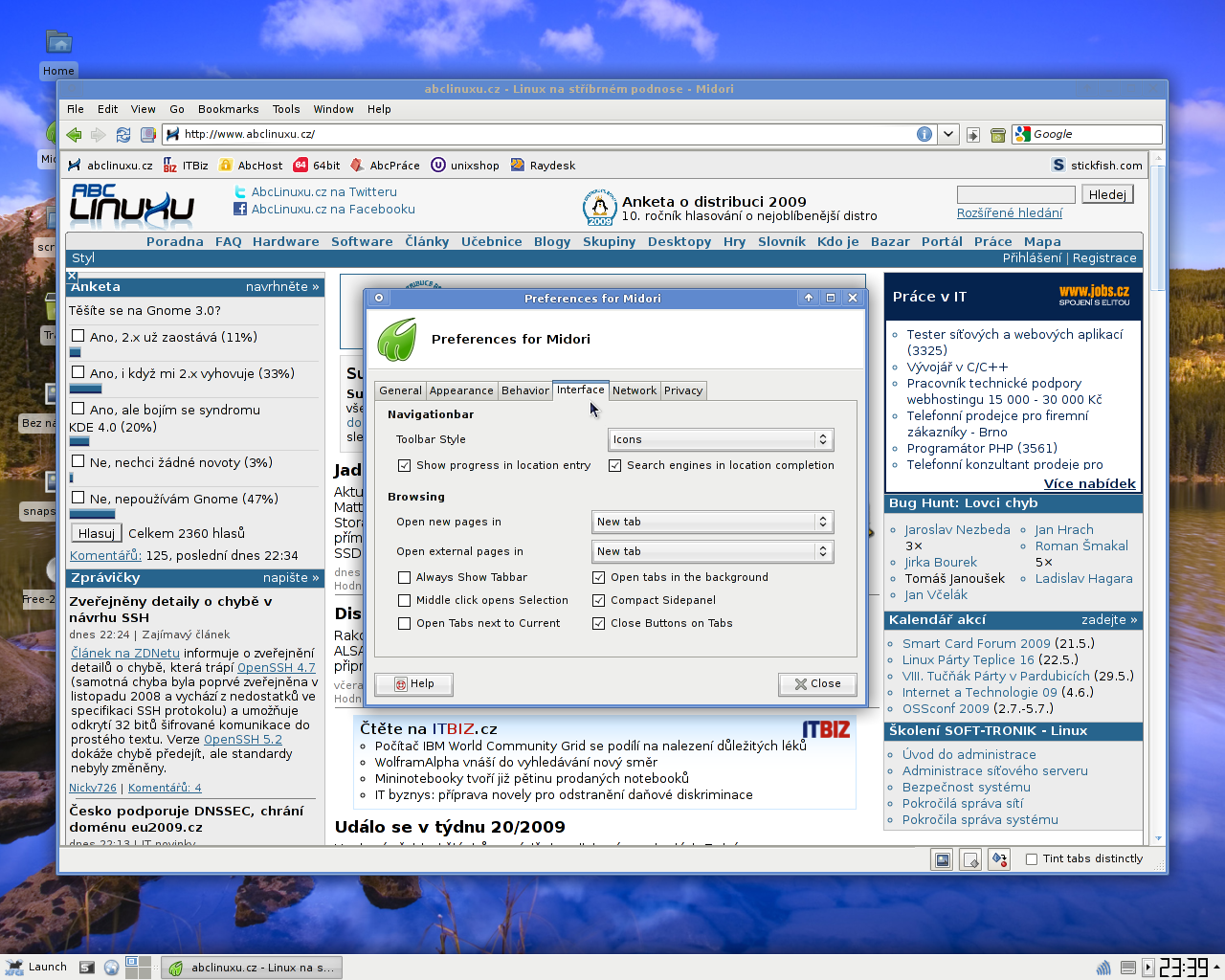The width and height of the screenshot is (1225, 980).
Task: Open unixshop bookmark in bookmarks bar
Action: point(465,166)
